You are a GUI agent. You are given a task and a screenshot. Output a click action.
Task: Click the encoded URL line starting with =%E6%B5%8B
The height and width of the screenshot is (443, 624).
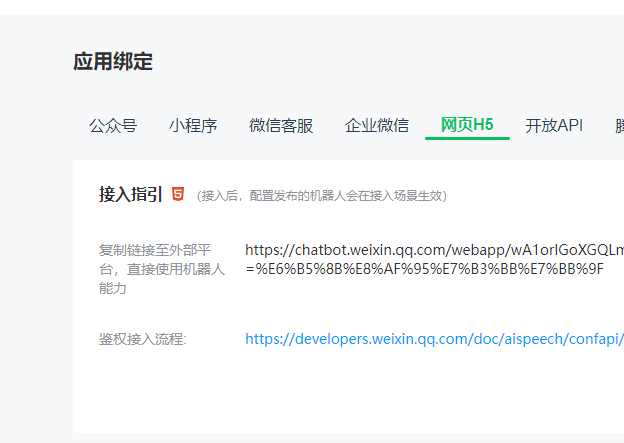tap(425, 269)
